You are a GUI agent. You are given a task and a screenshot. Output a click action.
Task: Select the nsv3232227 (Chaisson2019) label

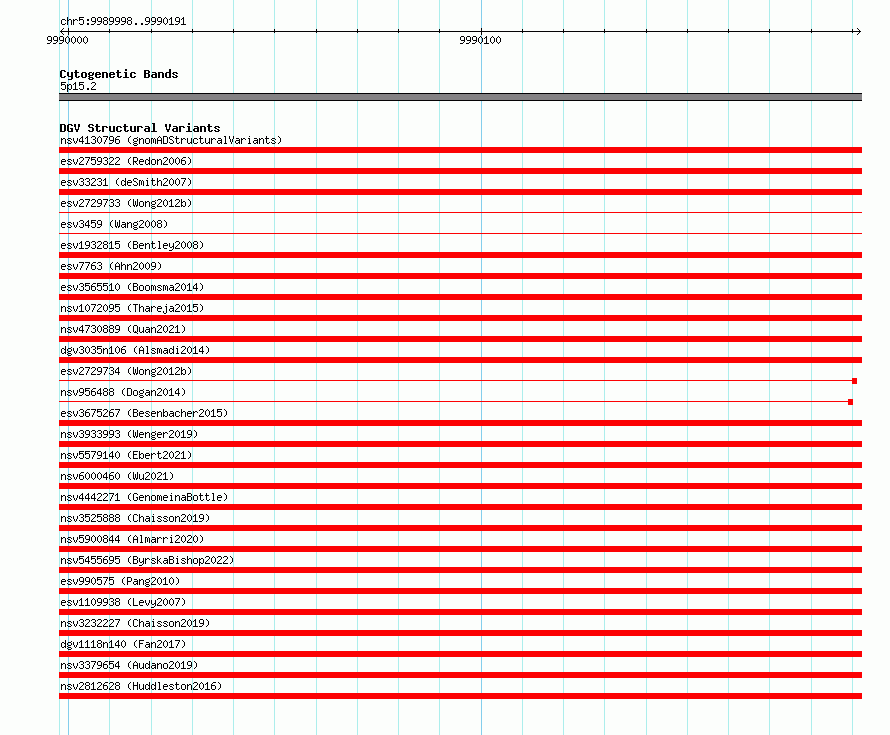[x=135, y=623]
